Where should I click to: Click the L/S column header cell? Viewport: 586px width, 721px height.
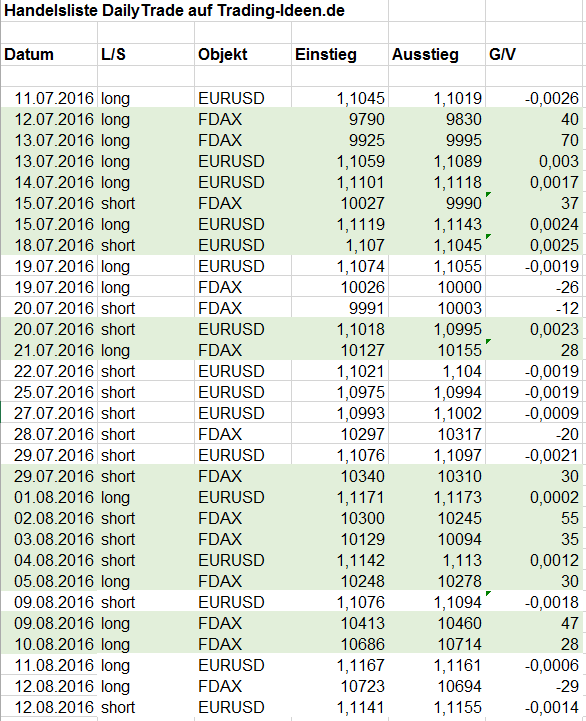(146, 55)
